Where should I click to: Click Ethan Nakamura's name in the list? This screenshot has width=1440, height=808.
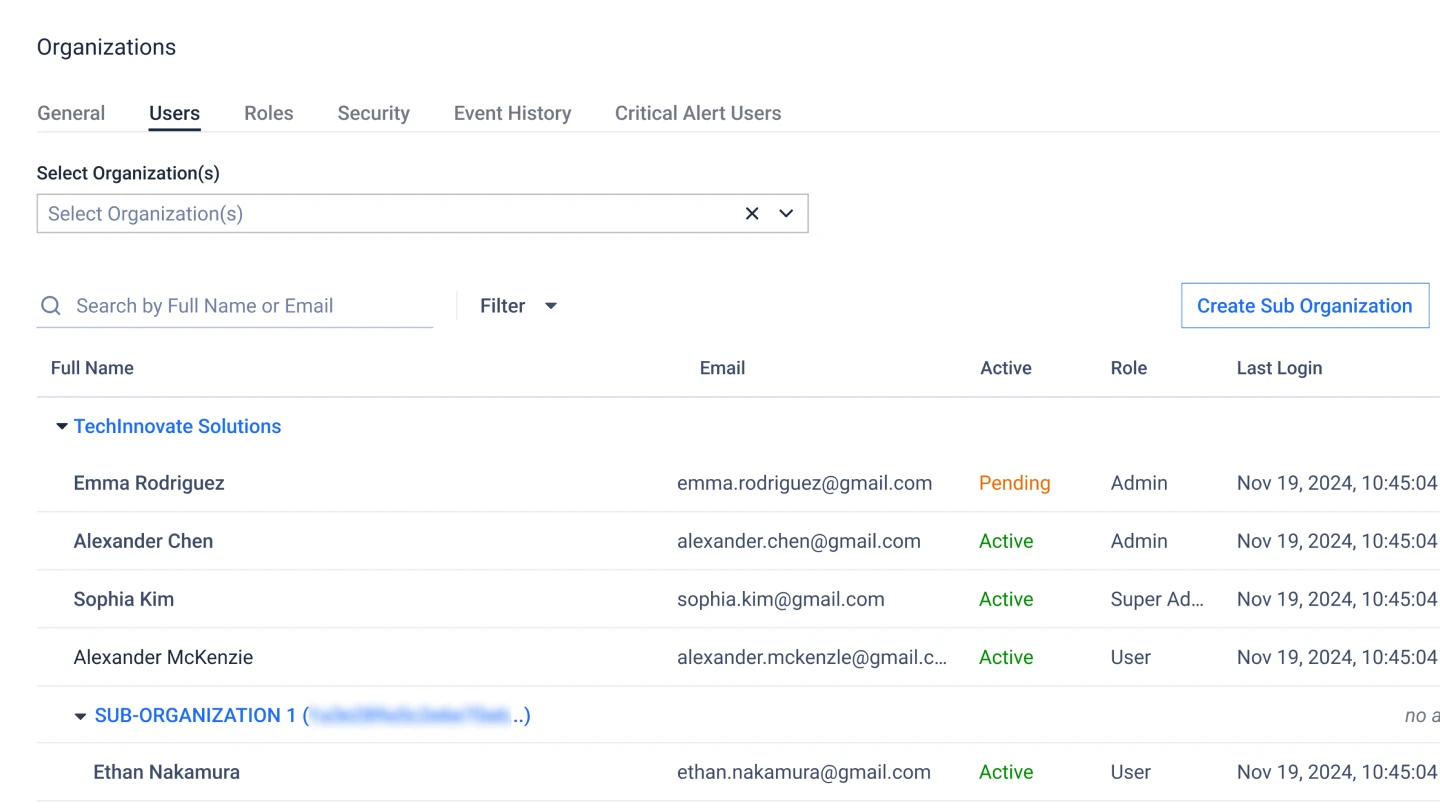point(166,772)
